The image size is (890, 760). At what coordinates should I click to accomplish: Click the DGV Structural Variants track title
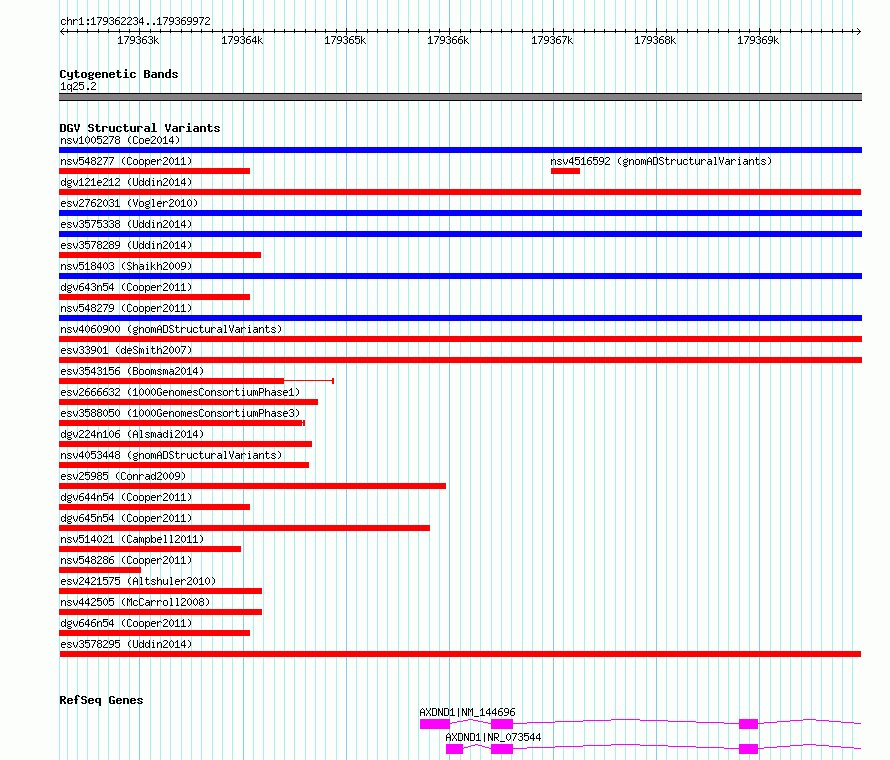[140, 128]
